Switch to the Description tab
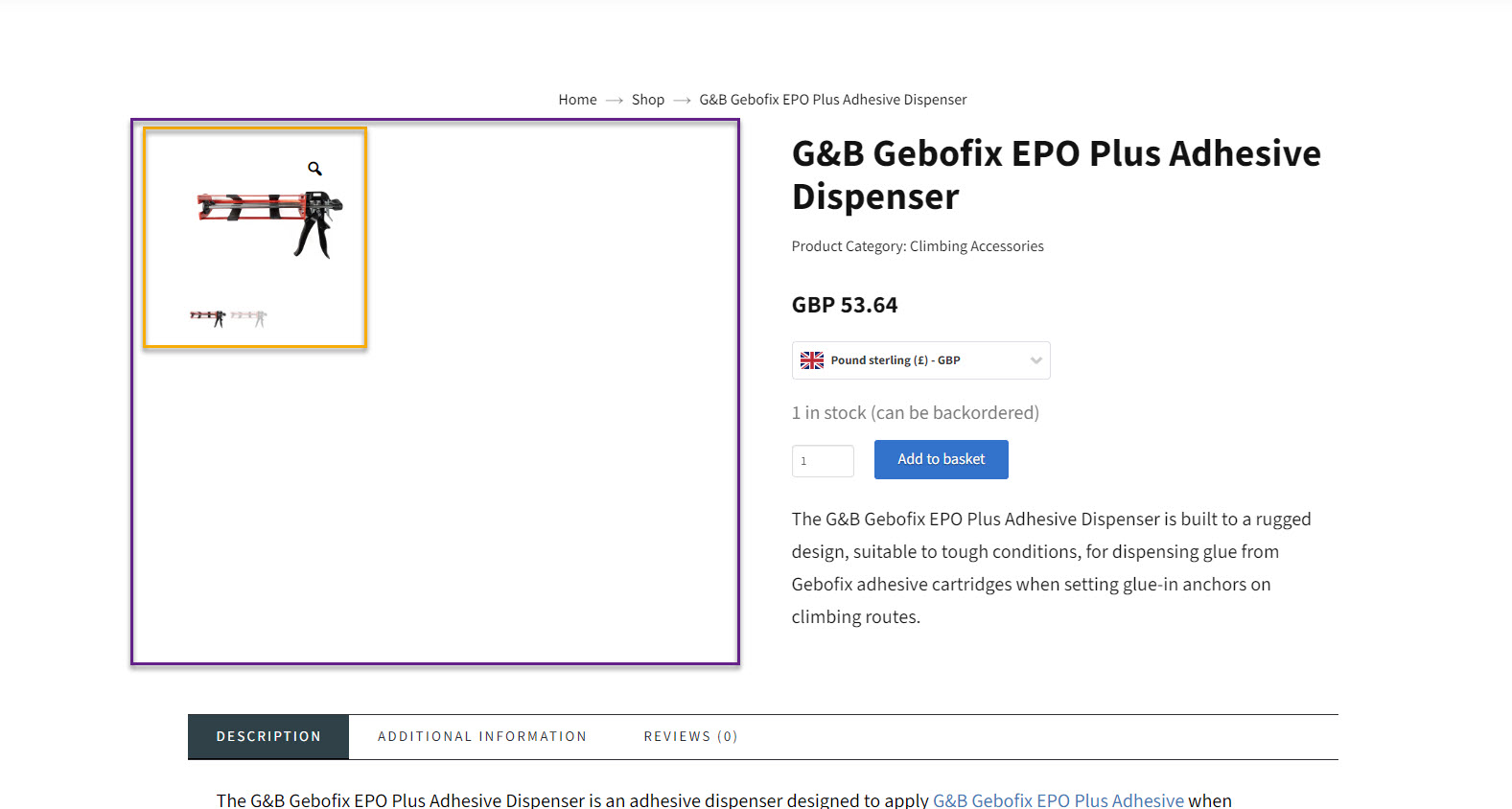The height and width of the screenshot is (809, 1512). (268, 736)
